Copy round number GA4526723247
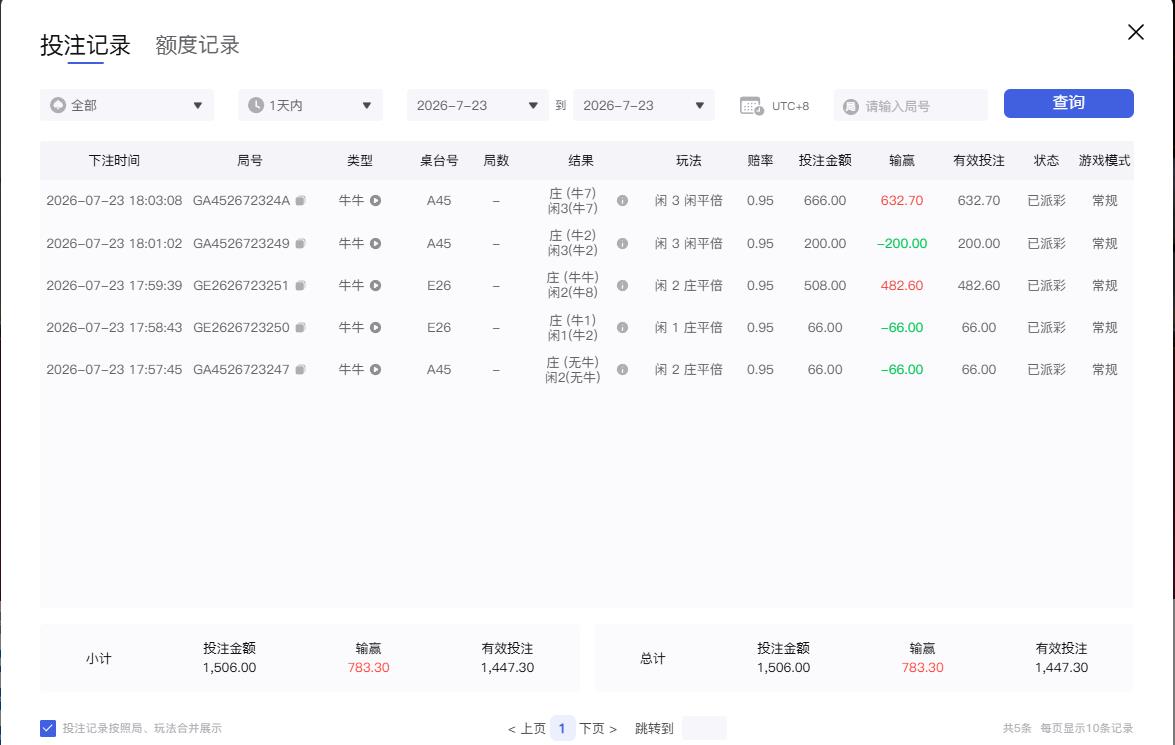 (300, 370)
